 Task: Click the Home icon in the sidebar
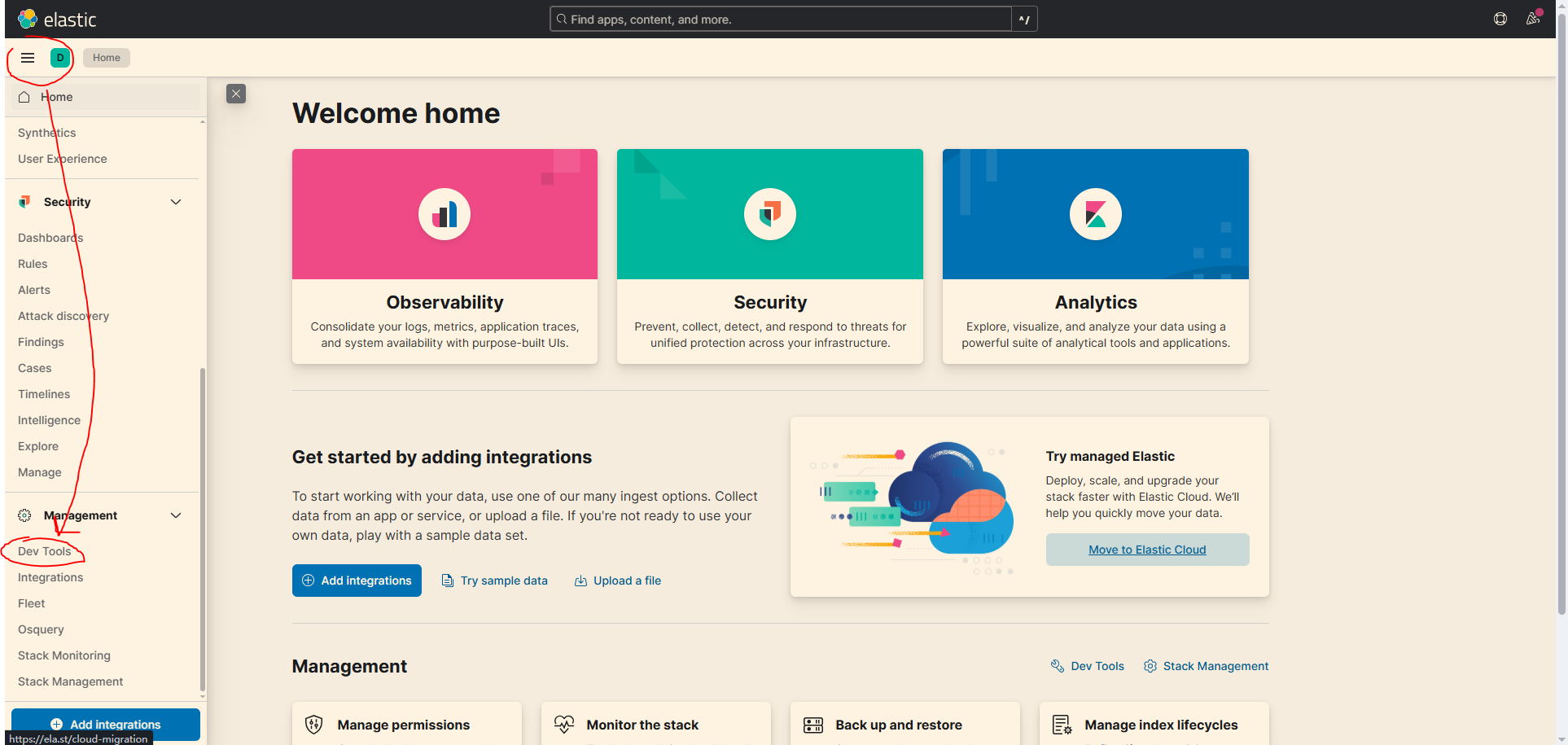click(24, 97)
